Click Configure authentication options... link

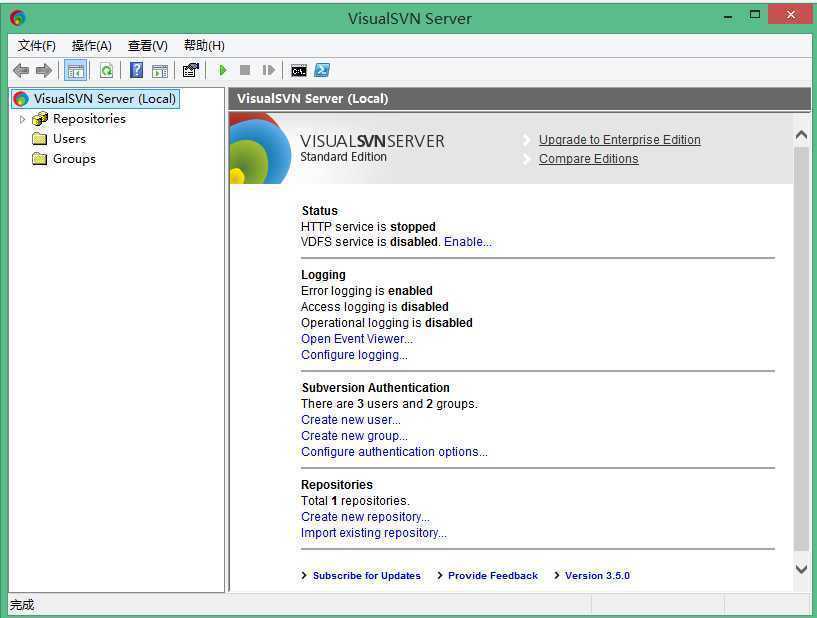pos(394,452)
